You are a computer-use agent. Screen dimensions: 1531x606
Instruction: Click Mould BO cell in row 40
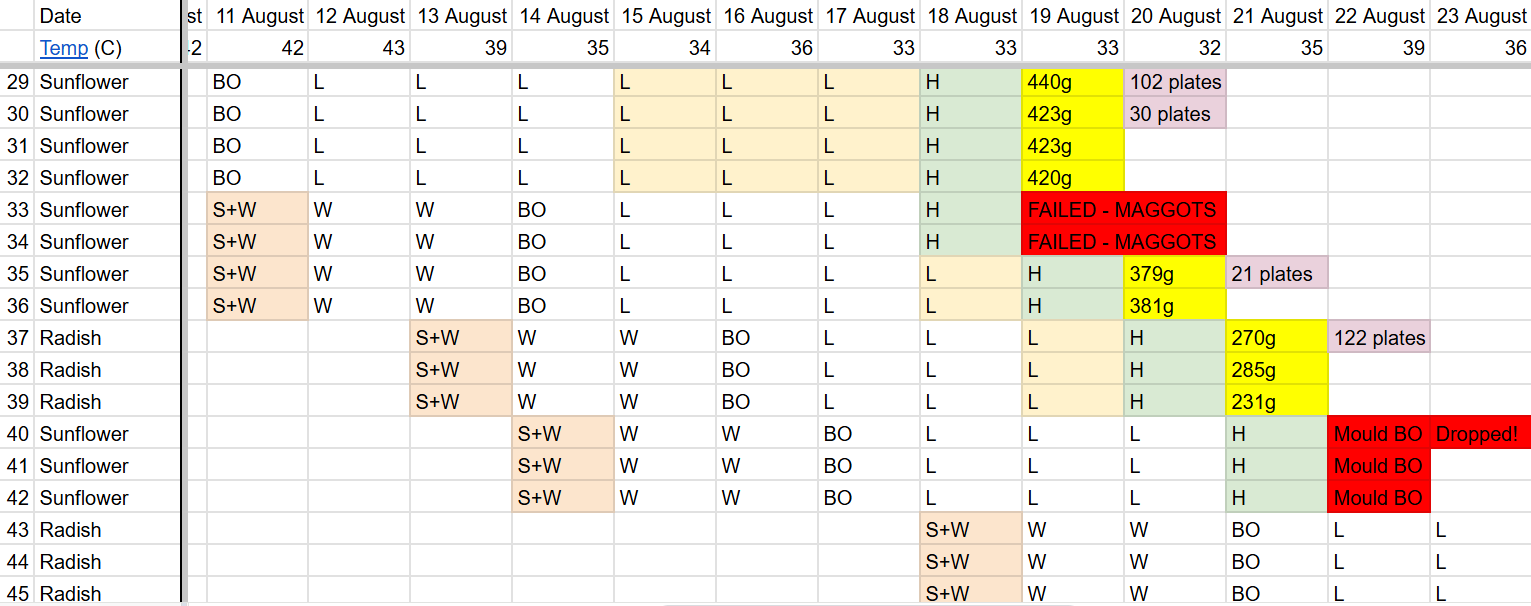click(1379, 434)
